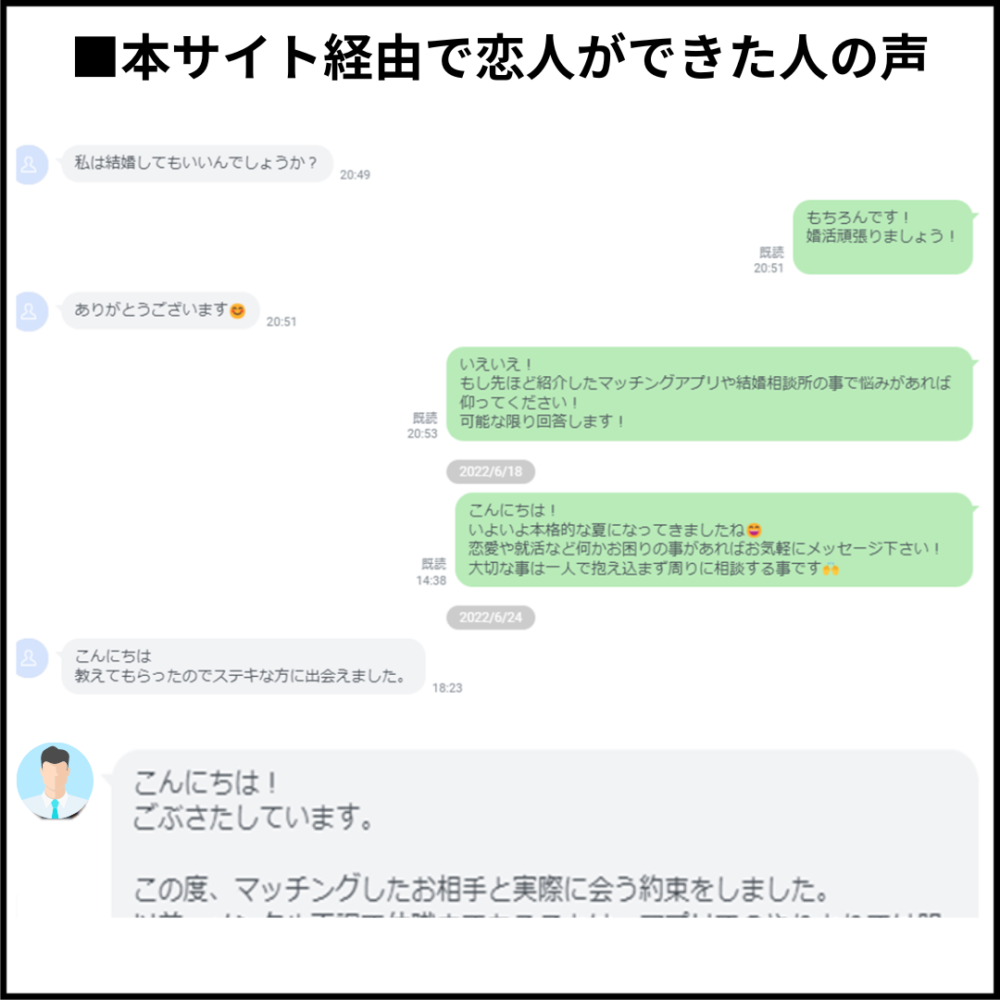This screenshot has height=1000, width=1000.
Task: Click the avatar beside the ありがとうございます message
Action: pos(31,311)
